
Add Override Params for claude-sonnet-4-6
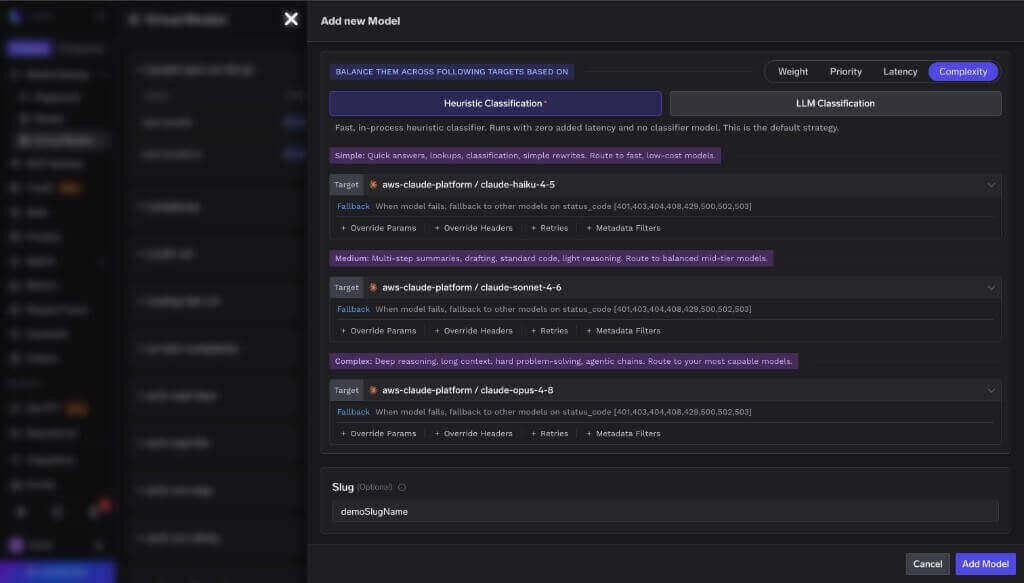378,330
